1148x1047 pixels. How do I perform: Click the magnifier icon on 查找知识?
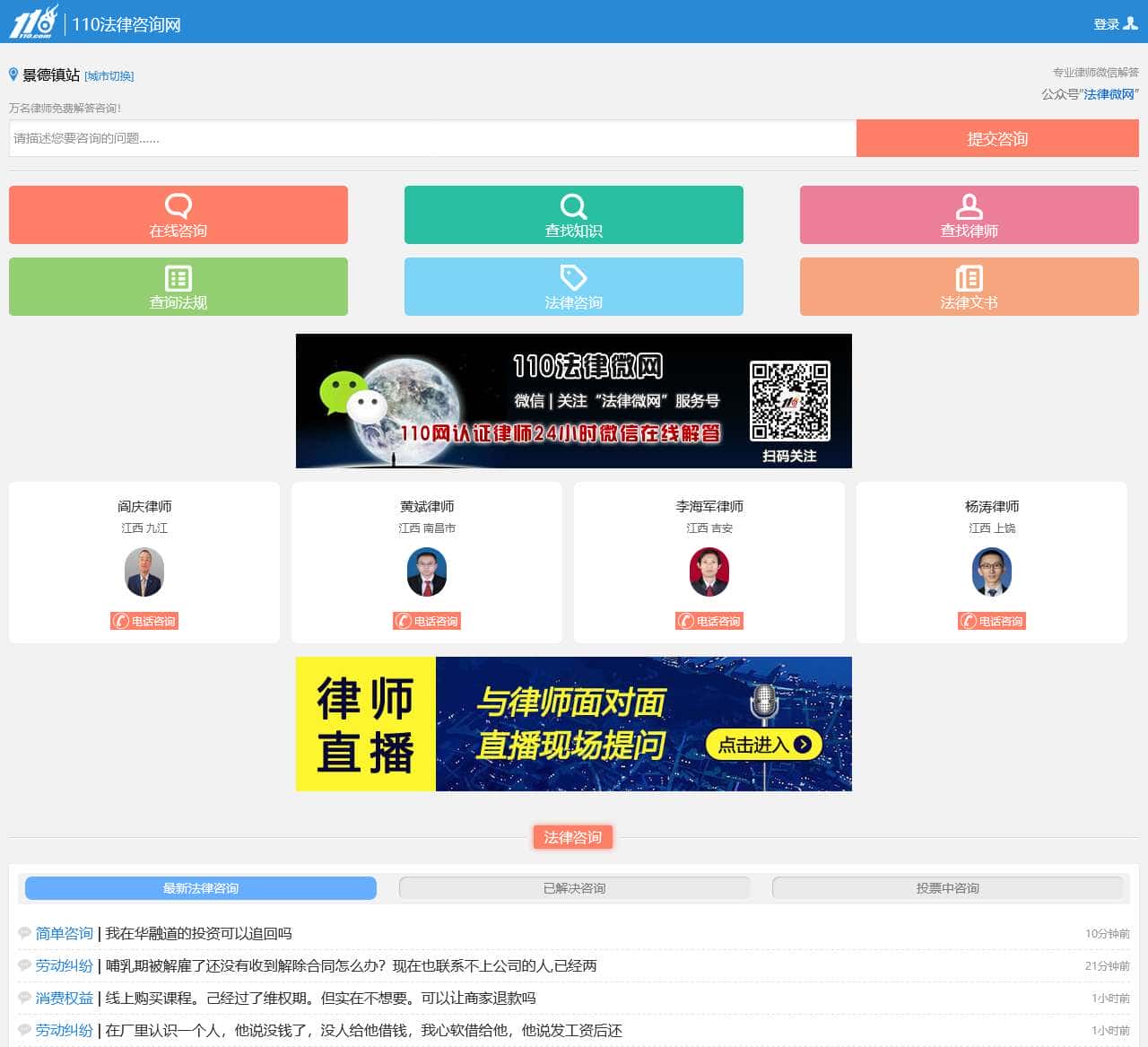click(x=574, y=206)
